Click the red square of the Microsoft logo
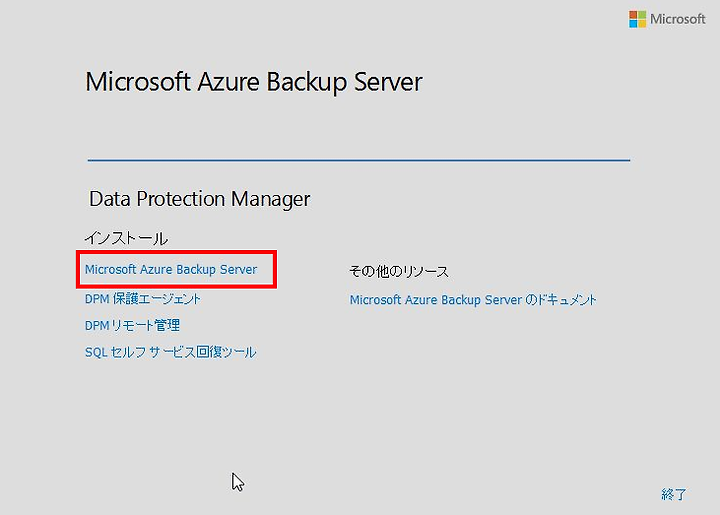This screenshot has height=515, width=720. [633, 15]
